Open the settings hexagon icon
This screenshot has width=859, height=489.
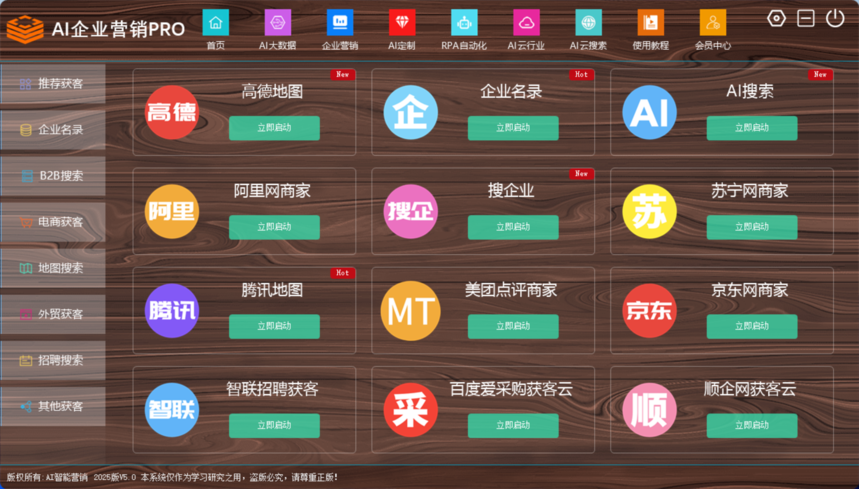[776, 19]
